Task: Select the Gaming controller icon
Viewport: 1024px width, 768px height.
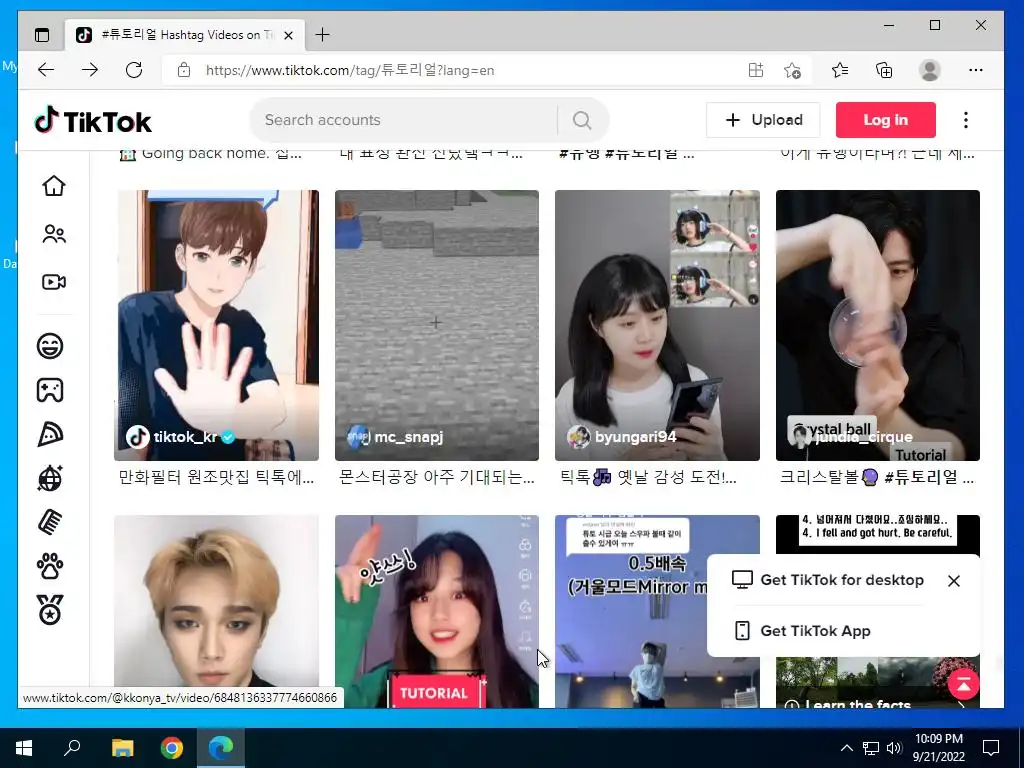Action: click(50, 390)
